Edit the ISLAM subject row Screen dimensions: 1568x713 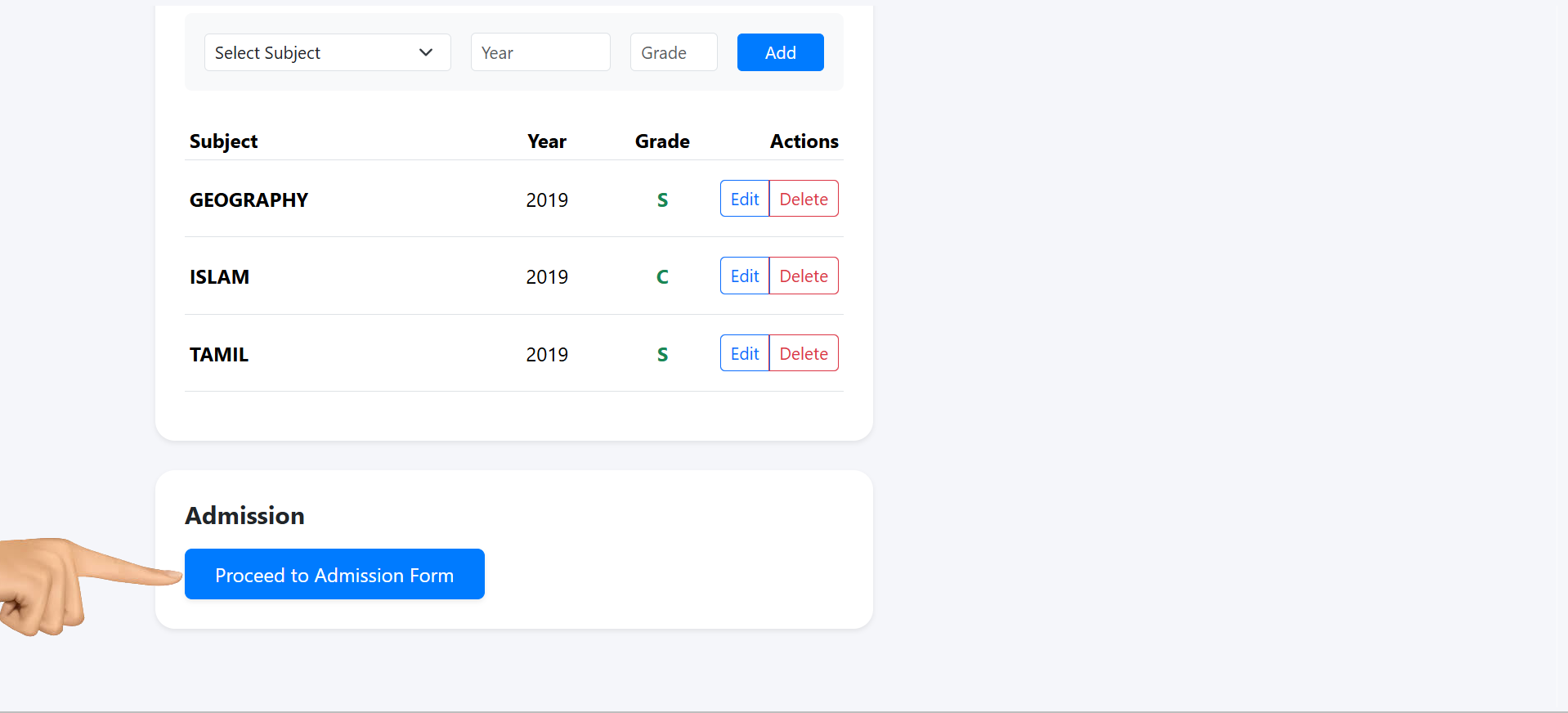click(745, 276)
